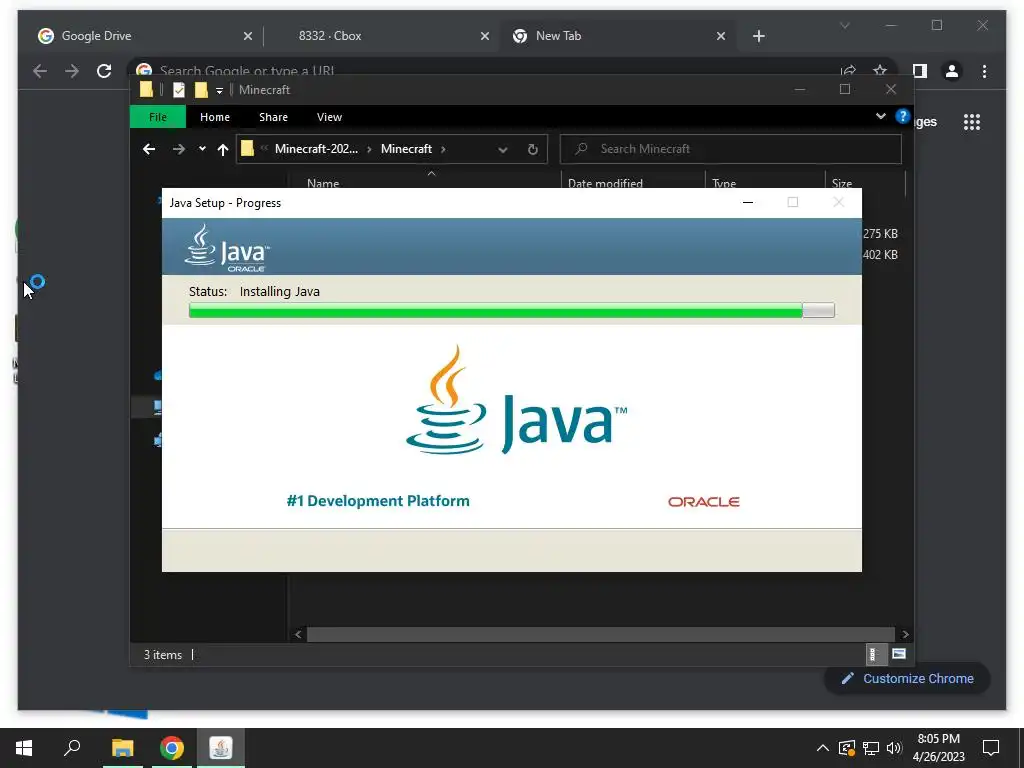Open the taskbar search icon

tap(72, 748)
